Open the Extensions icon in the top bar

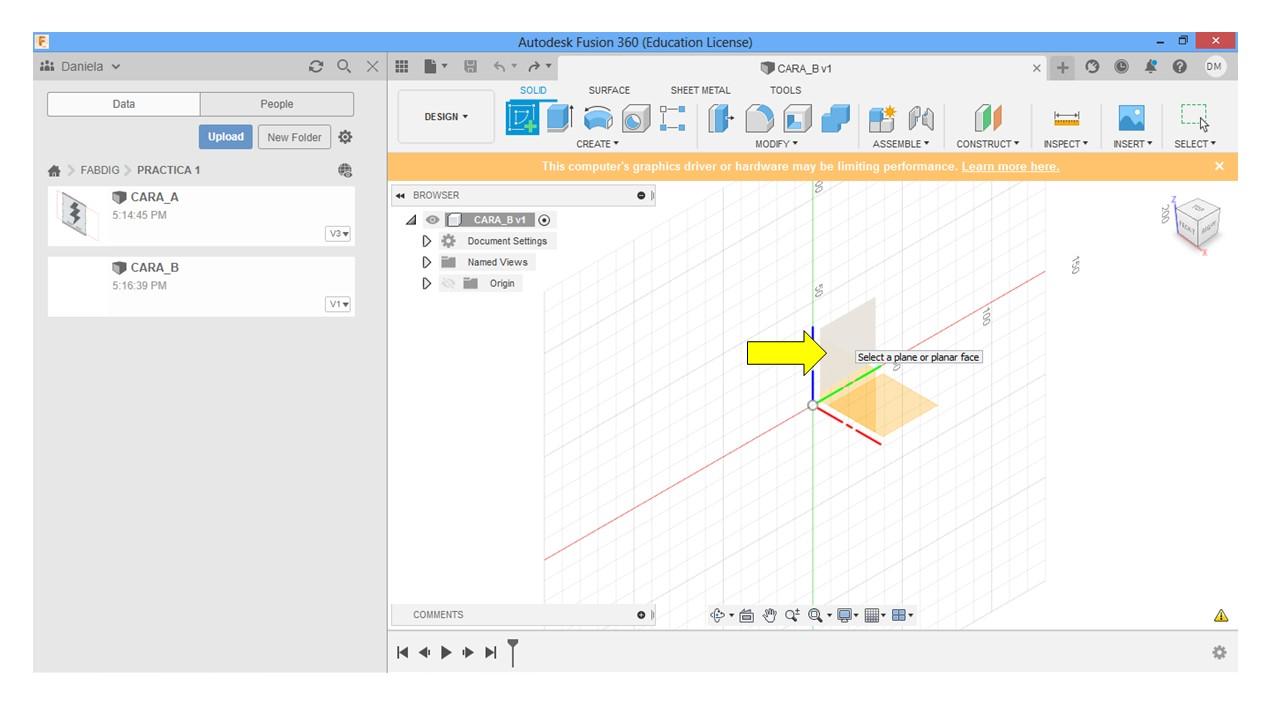1092,67
